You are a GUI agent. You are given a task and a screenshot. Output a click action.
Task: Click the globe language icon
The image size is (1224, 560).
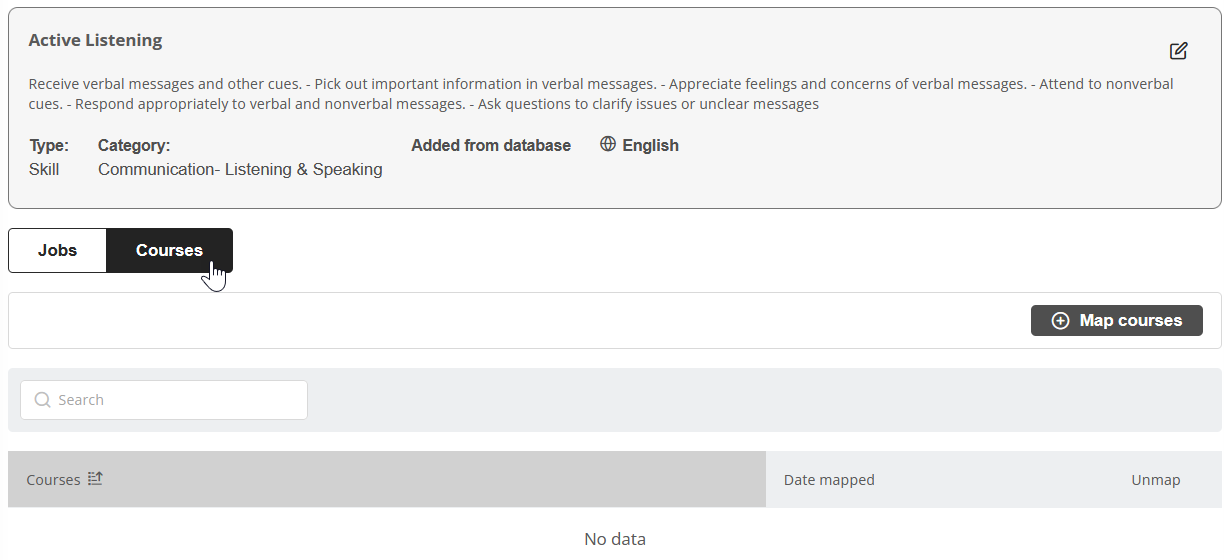click(608, 144)
